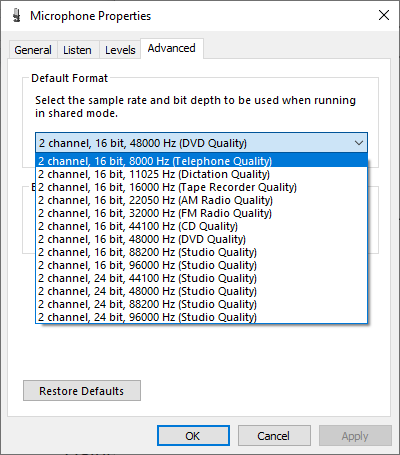Choose 11025 Hz Dictation Quality option
The image size is (400, 455).
(x=201, y=174)
